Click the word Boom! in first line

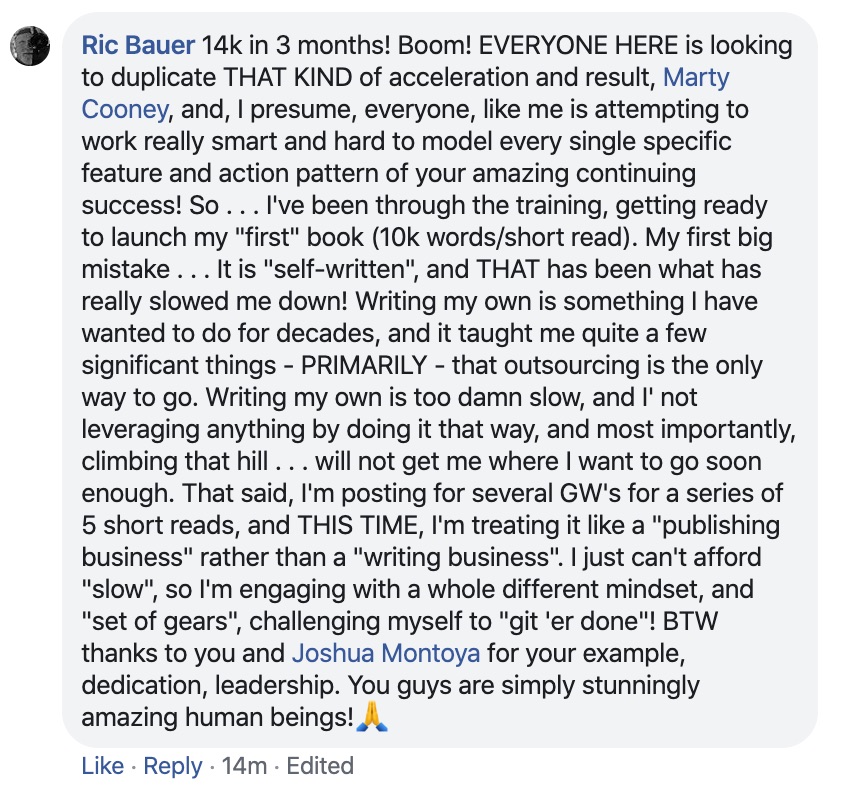pyautogui.click(x=435, y=45)
